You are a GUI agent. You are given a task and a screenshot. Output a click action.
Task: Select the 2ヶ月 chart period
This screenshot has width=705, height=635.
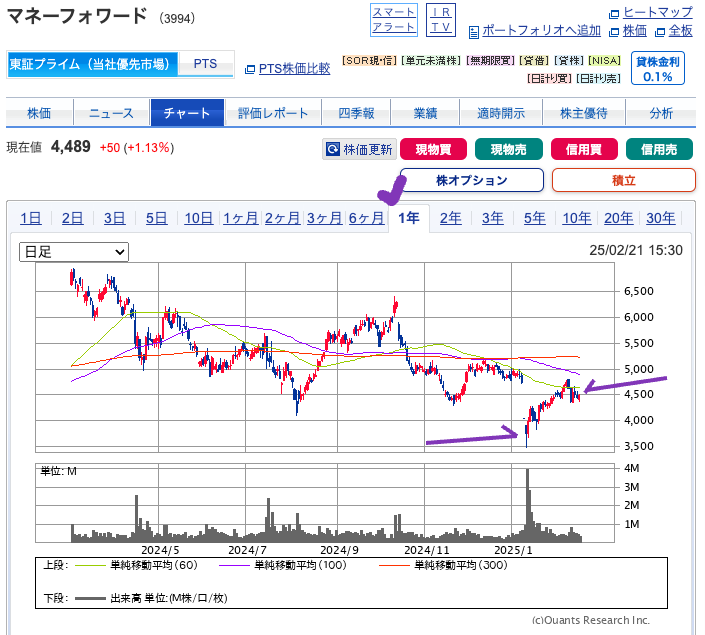[282, 218]
